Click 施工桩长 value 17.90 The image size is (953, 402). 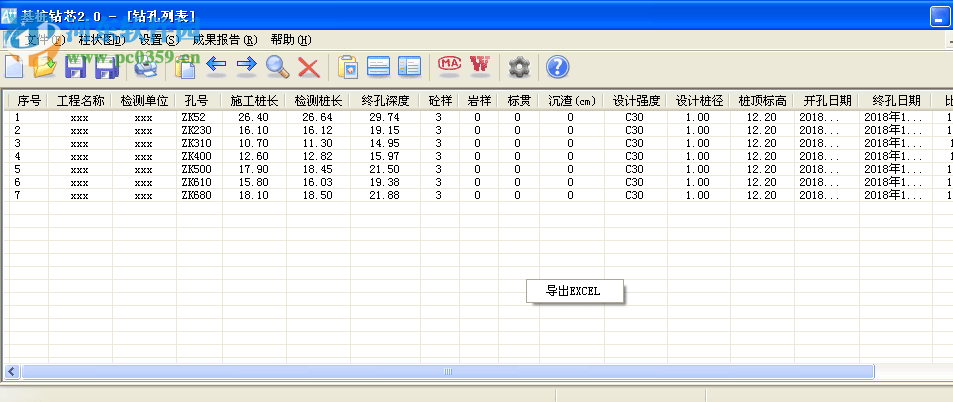pos(254,169)
